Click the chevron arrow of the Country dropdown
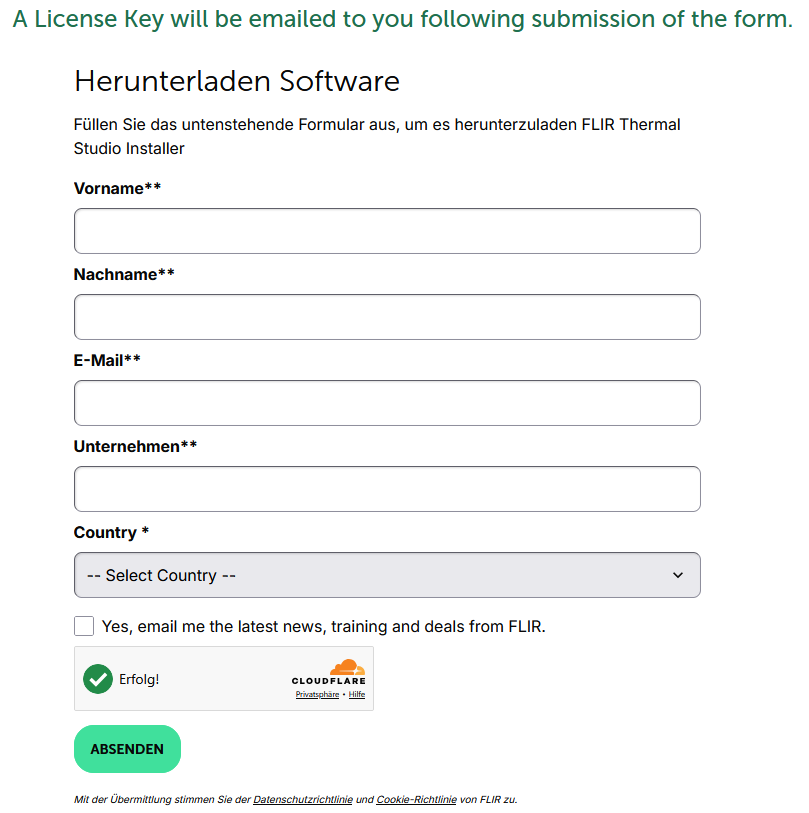The height and width of the screenshot is (813, 809). click(678, 575)
